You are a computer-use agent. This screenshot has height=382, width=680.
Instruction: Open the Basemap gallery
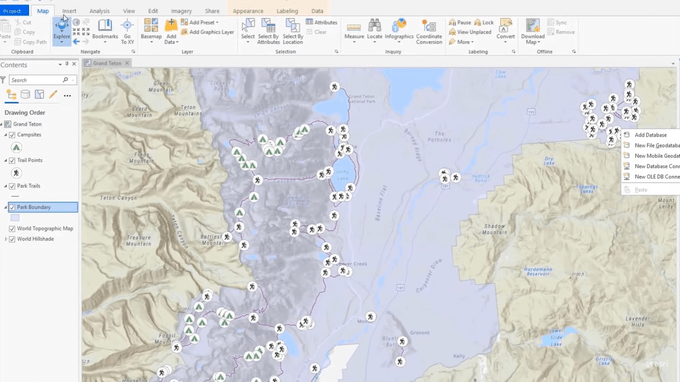pos(151,31)
